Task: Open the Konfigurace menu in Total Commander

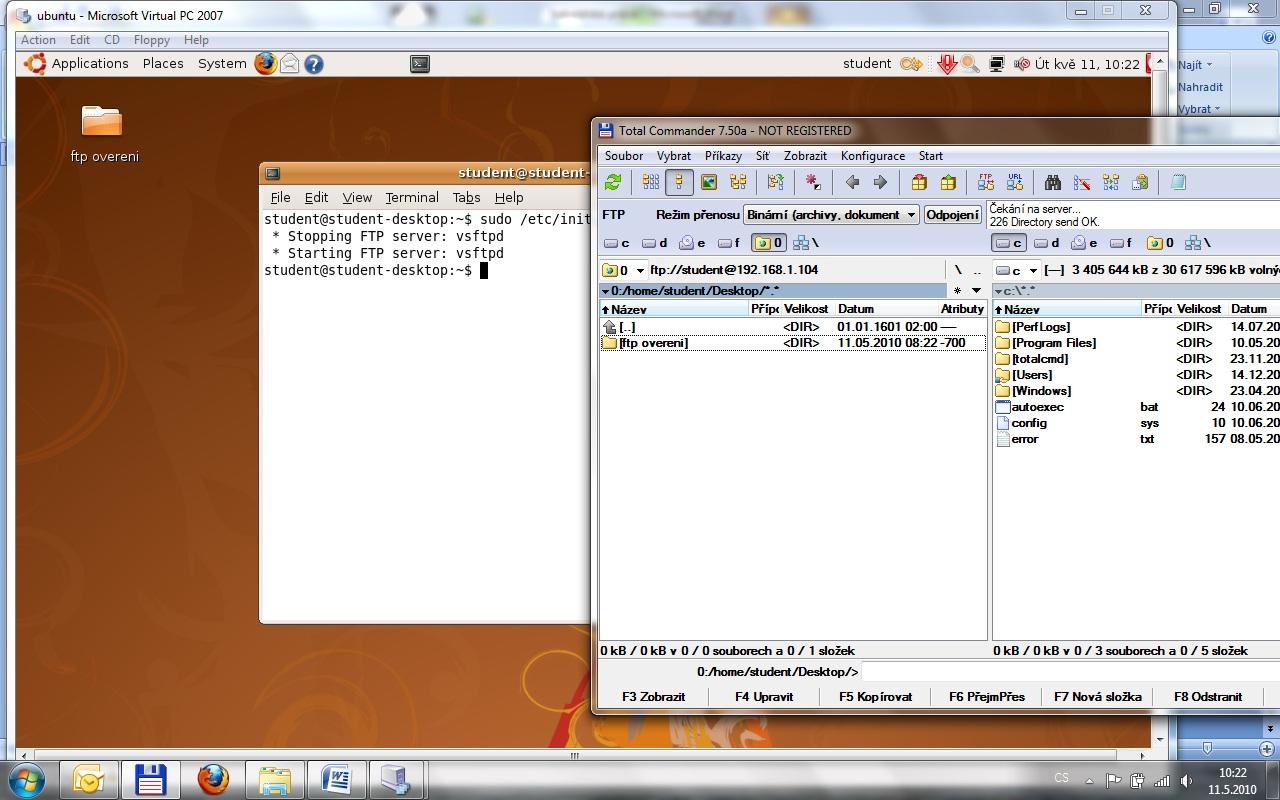Action: pos(873,156)
